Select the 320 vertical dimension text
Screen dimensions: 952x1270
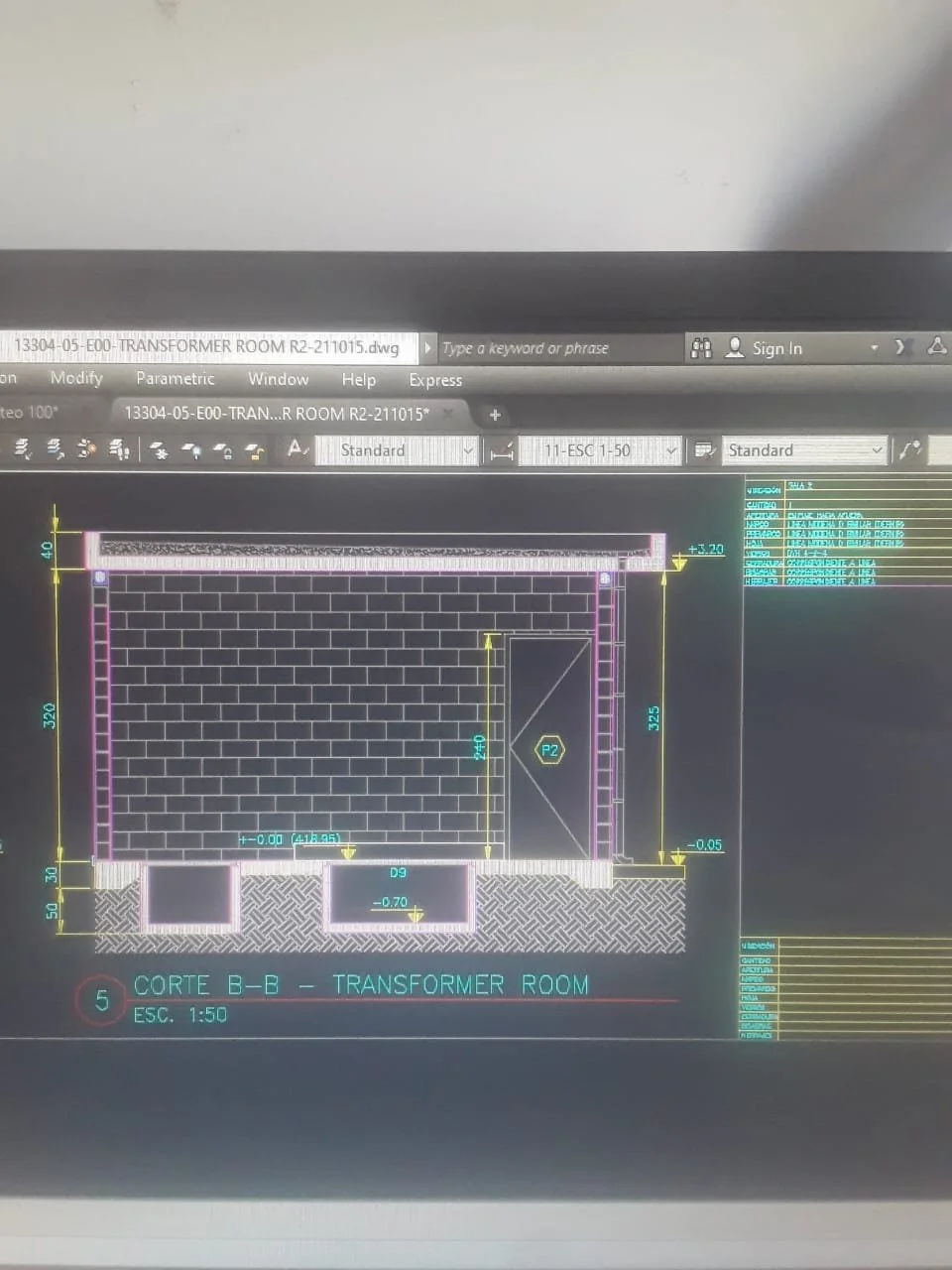click(50, 716)
